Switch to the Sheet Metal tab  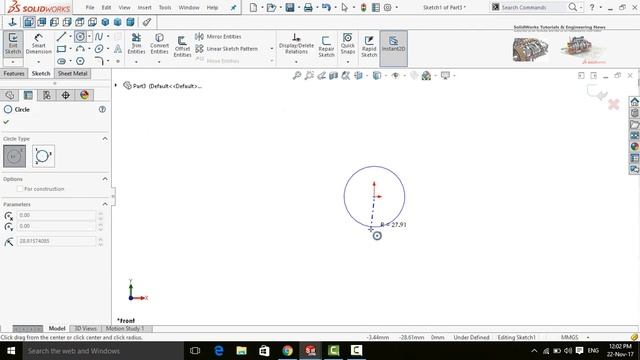point(72,73)
